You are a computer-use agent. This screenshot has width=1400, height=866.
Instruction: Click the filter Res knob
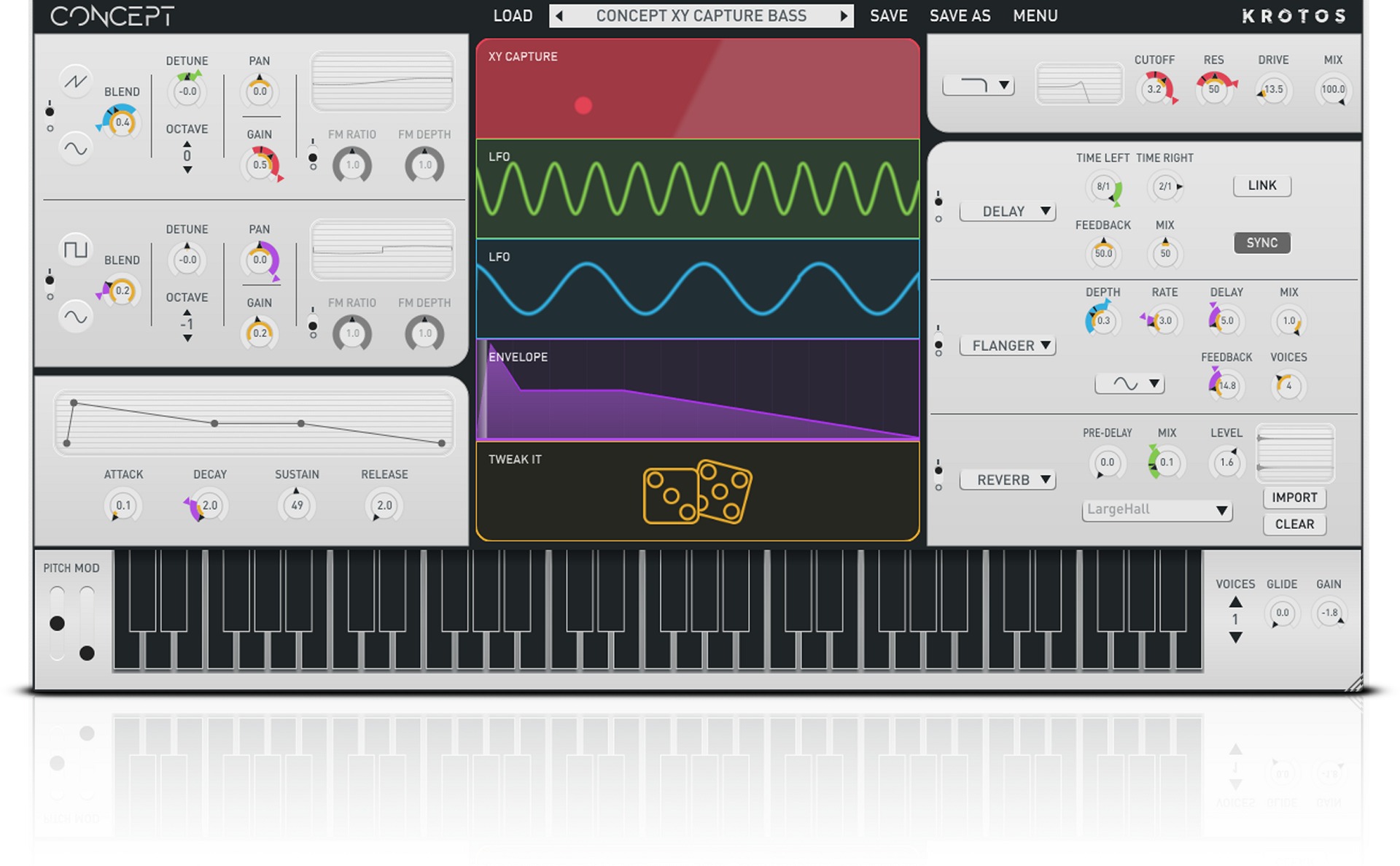coord(1214,90)
